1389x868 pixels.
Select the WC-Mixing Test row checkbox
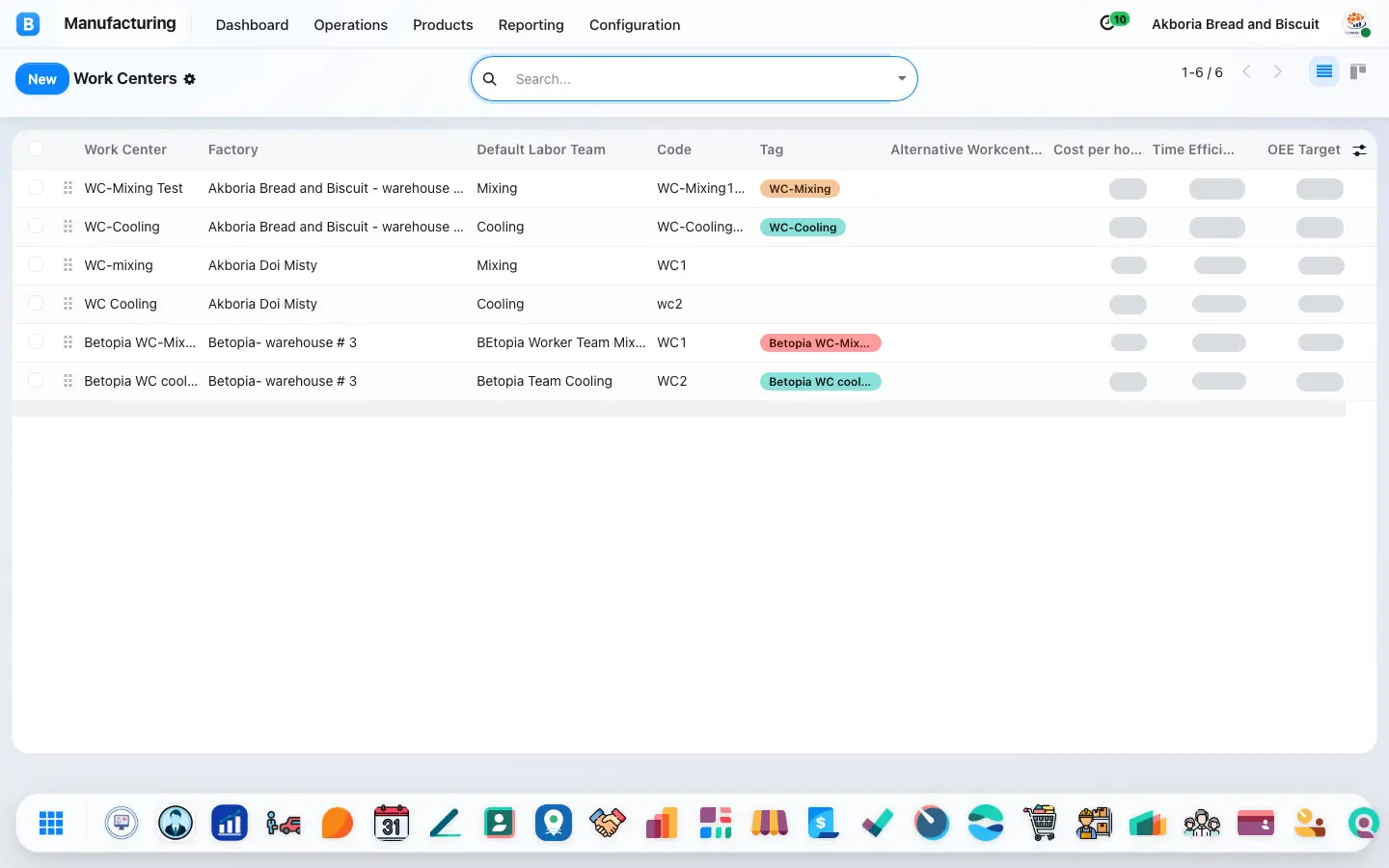coord(36,187)
